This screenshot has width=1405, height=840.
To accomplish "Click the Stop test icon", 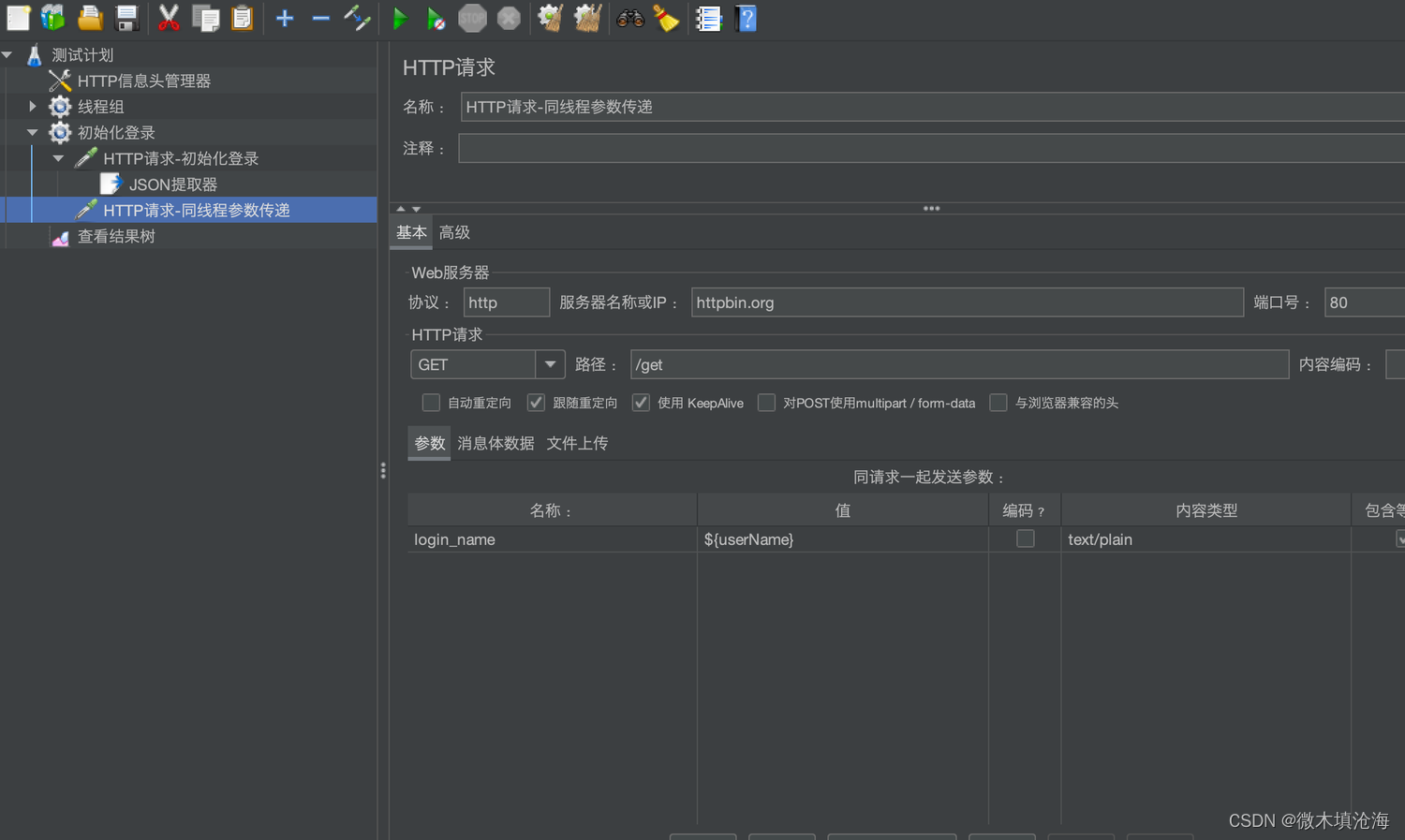I will [x=472, y=18].
